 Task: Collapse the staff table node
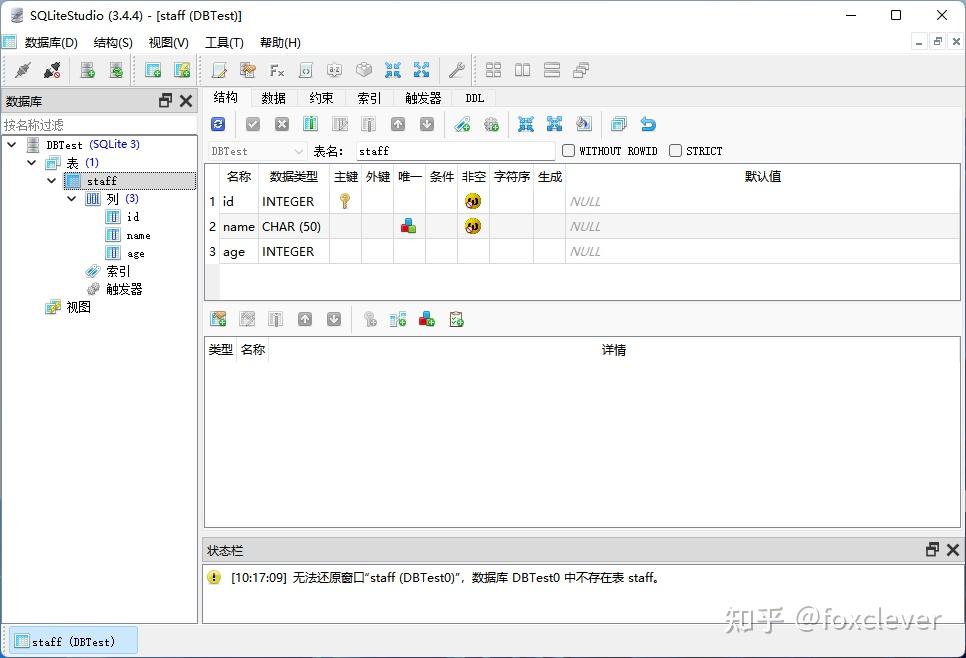coord(51,180)
